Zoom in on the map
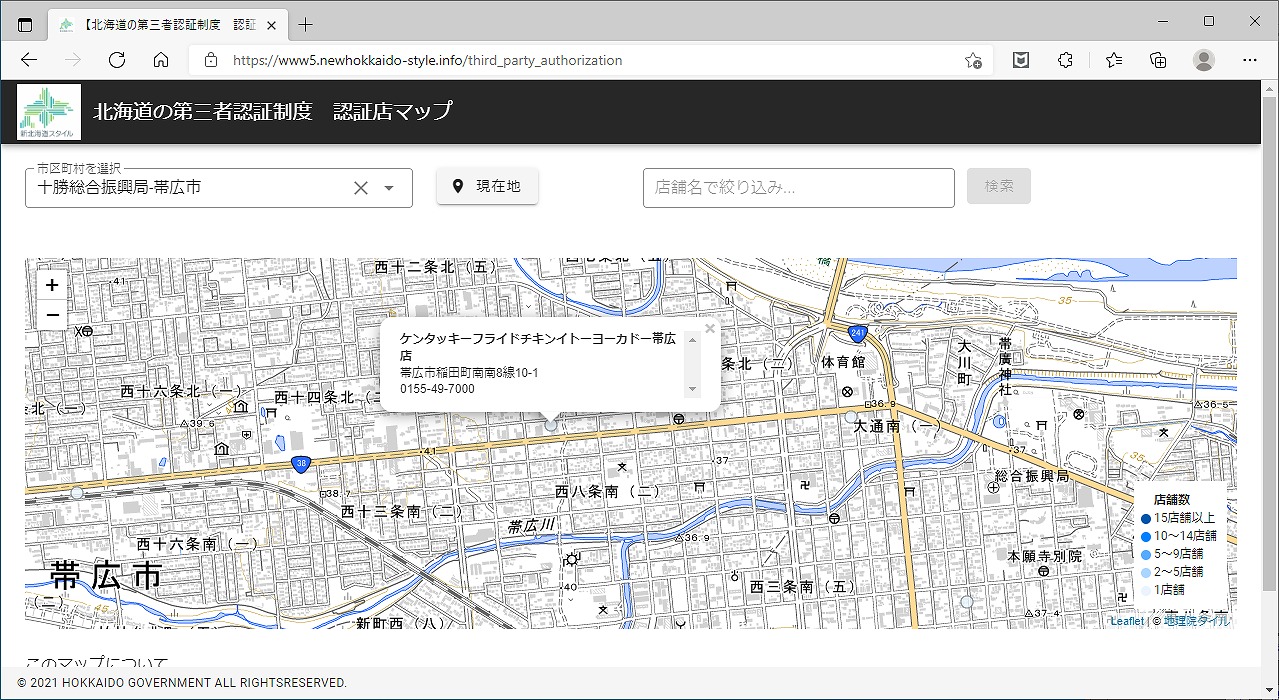This screenshot has width=1279, height=700. point(52,285)
